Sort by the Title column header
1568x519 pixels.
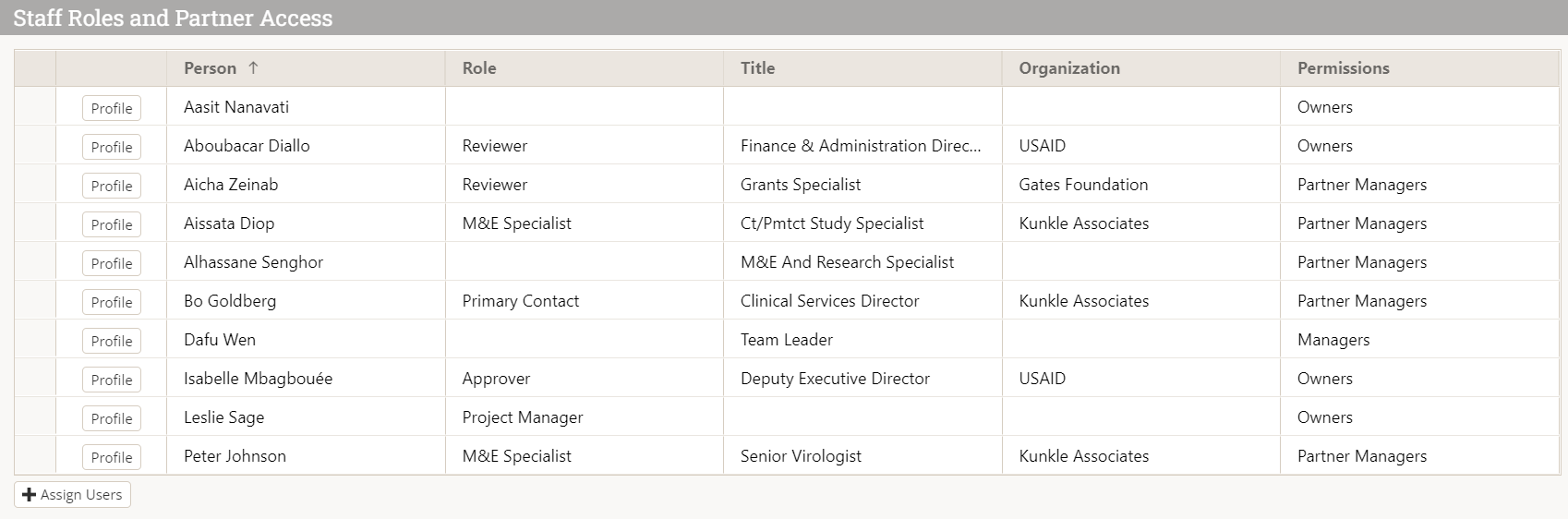pyautogui.click(x=757, y=68)
